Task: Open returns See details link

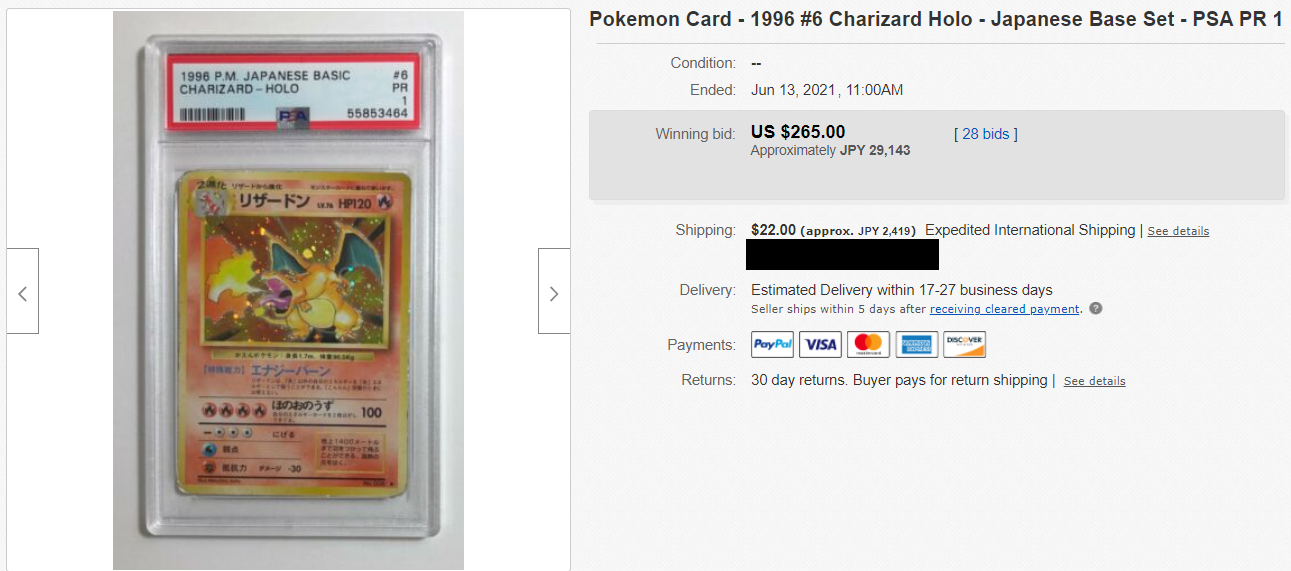Action: point(1094,381)
